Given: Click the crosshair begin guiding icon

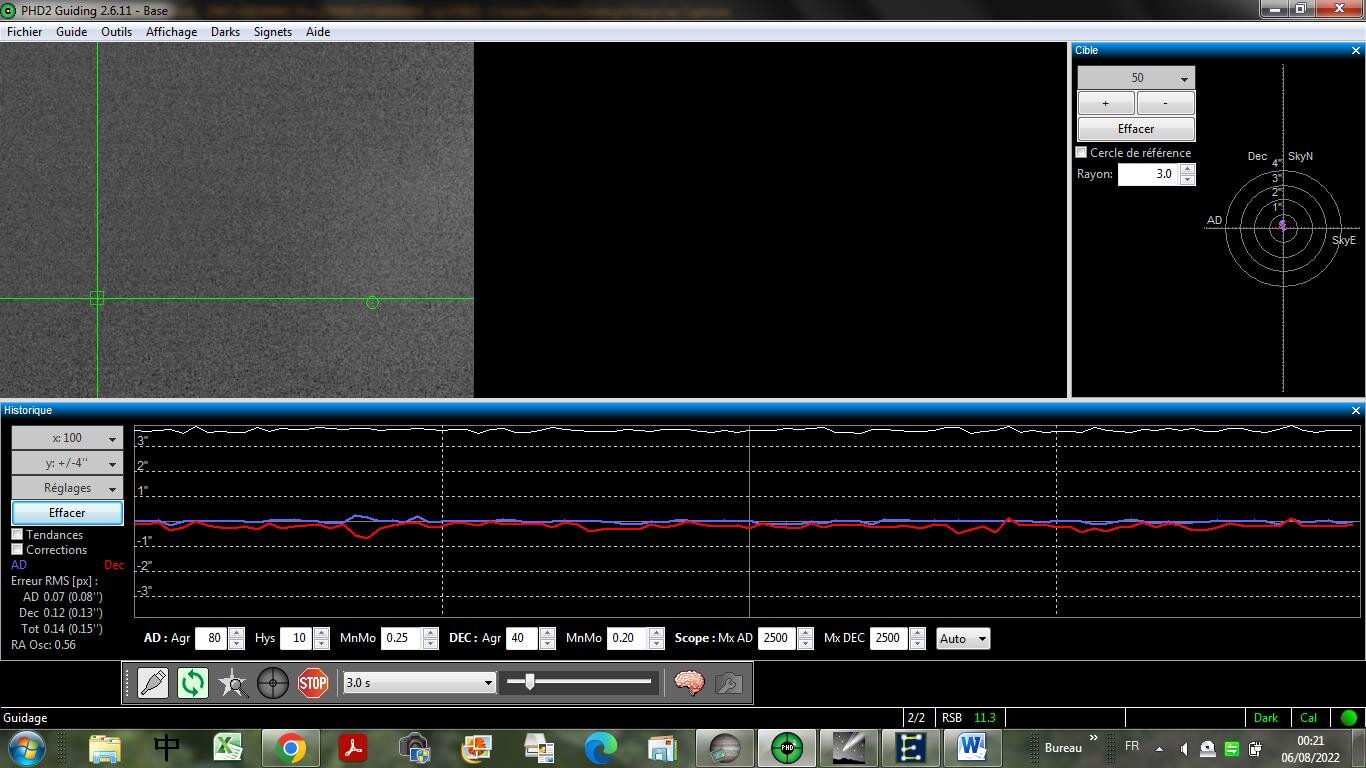Looking at the screenshot, I should click(273, 683).
